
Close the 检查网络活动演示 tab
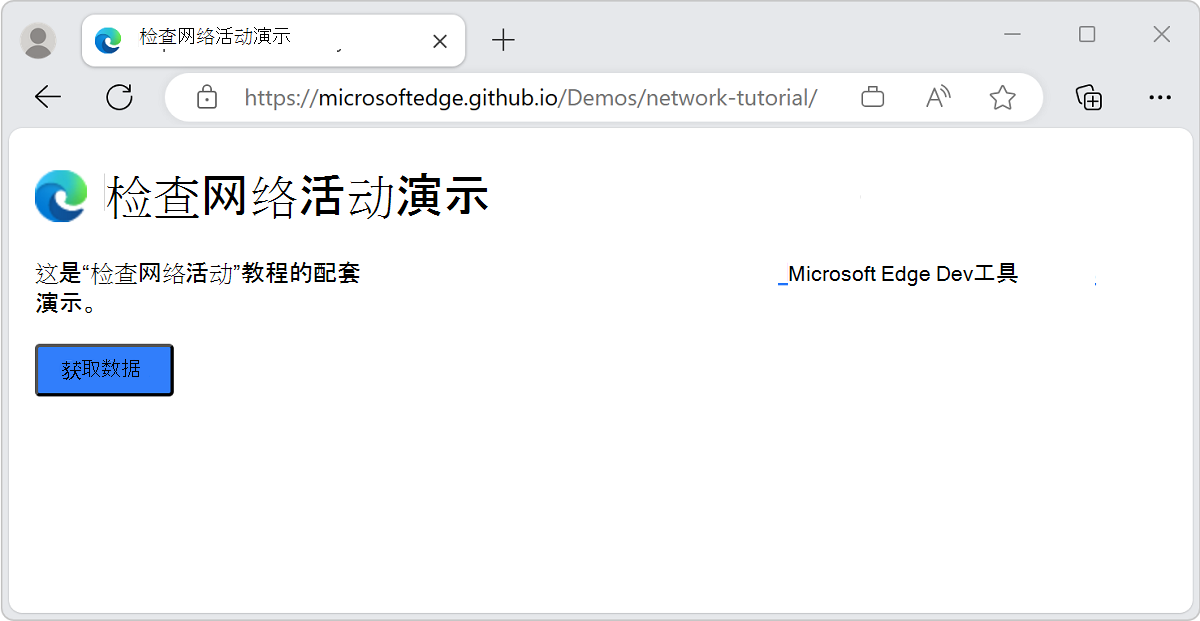click(439, 40)
